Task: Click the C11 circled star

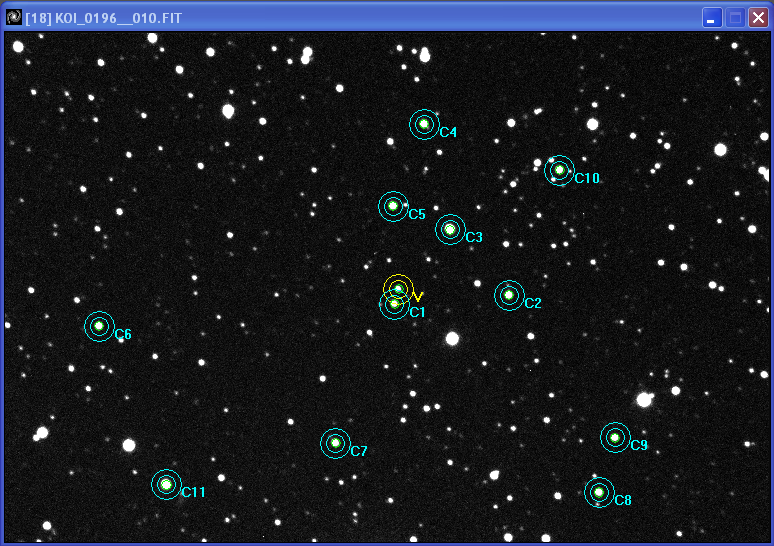Action: coord(166,485)
